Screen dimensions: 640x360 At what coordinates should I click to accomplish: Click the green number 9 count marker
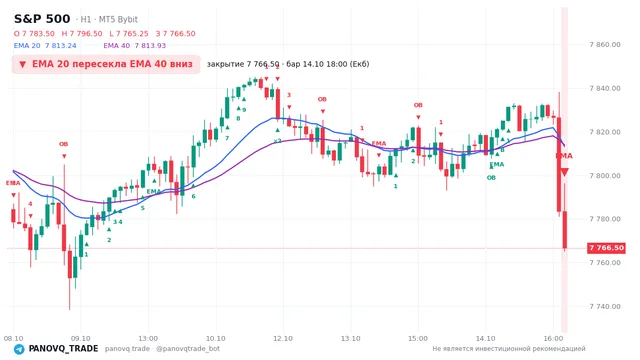tap(244, 110)
